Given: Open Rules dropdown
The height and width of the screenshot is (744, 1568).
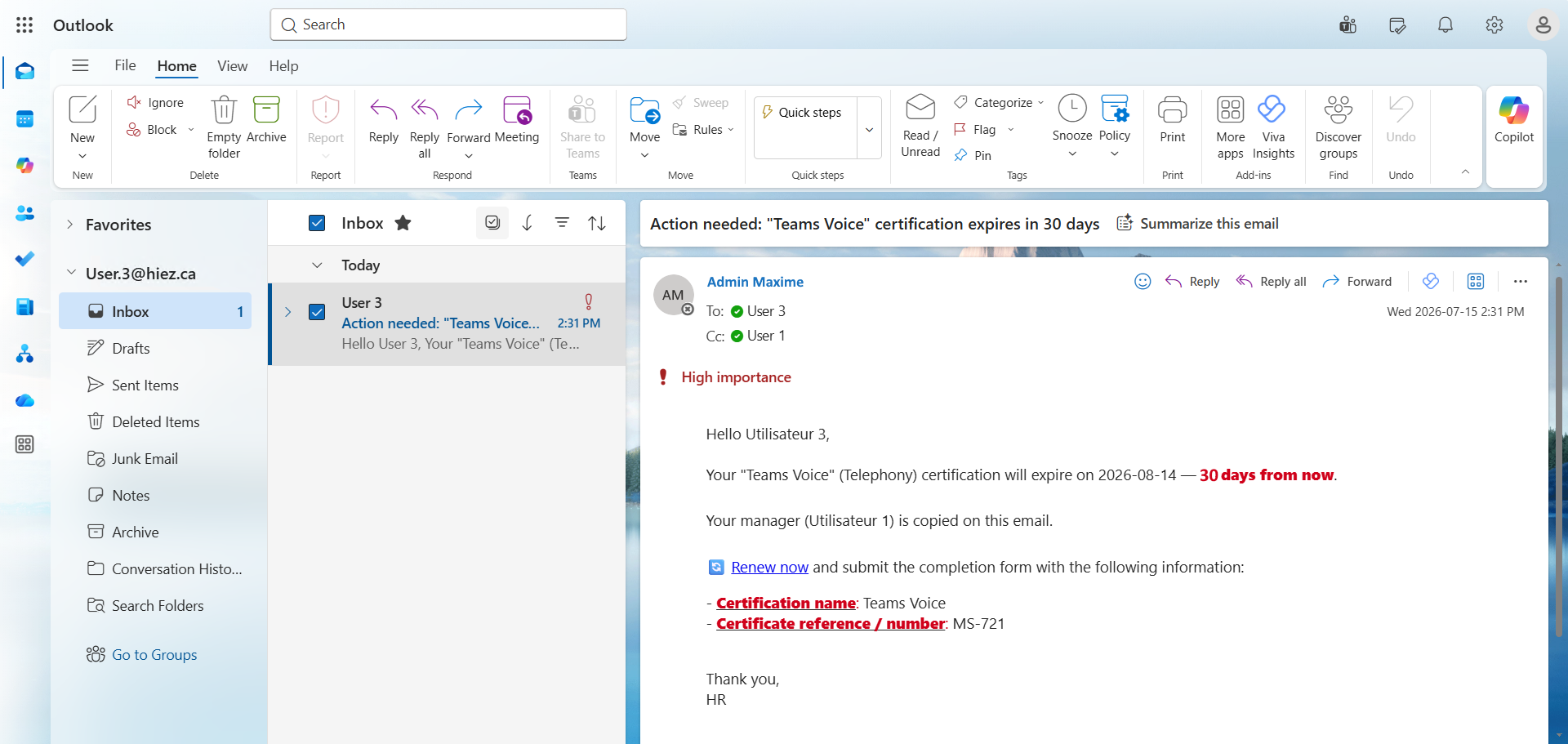Looking at the screenshot, I should [703, 130].
